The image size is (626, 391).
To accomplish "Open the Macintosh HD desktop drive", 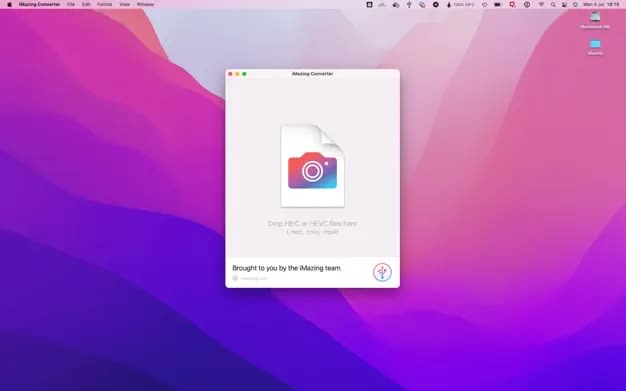I will pyautogui.click(x=595, y=20).
